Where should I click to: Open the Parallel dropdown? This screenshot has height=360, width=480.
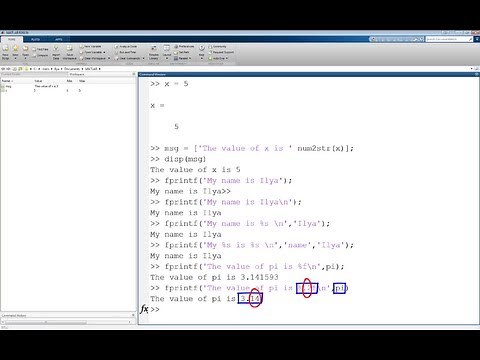[183, 58]
